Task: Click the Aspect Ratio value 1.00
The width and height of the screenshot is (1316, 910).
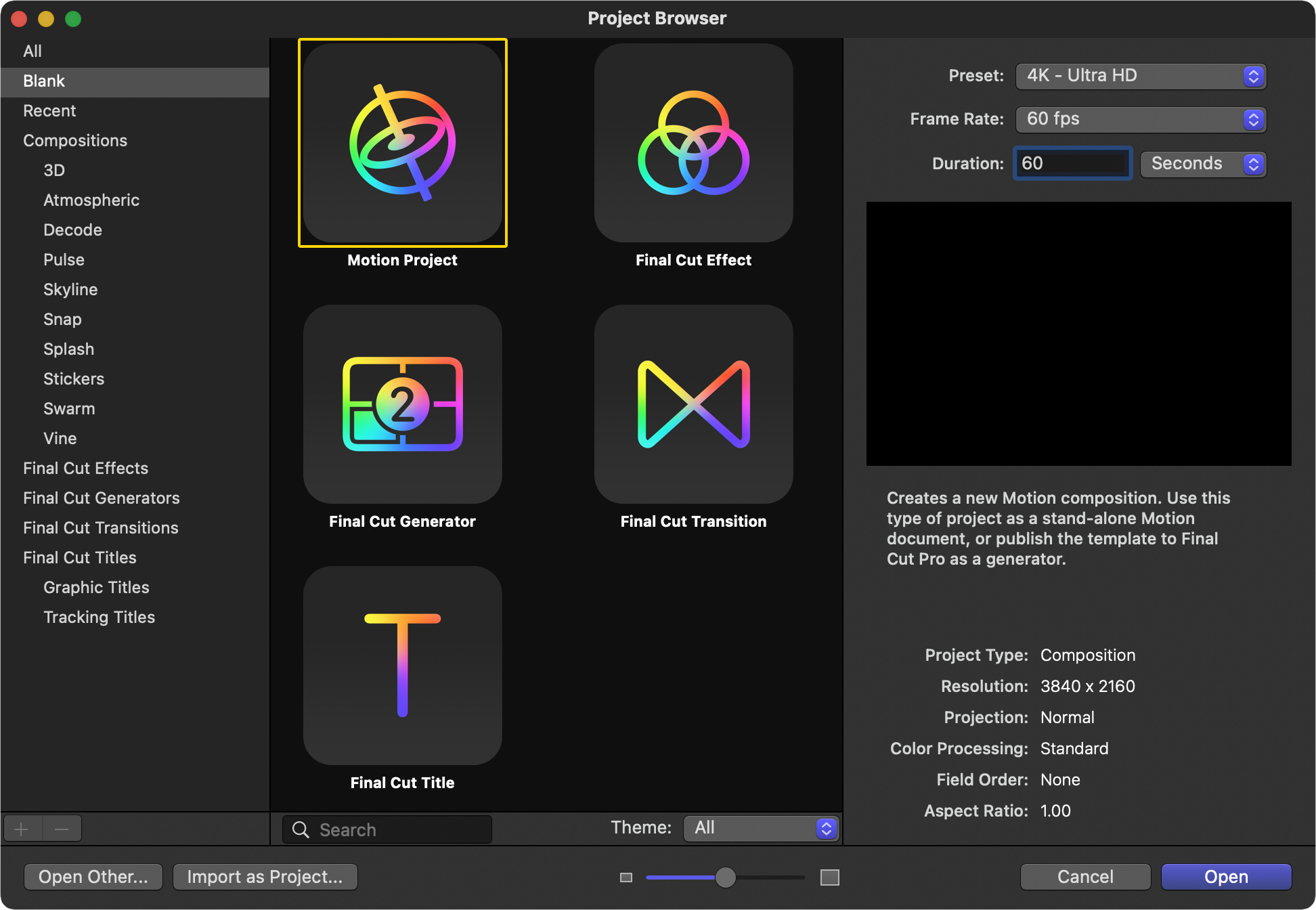Action: pos(1055,811)
